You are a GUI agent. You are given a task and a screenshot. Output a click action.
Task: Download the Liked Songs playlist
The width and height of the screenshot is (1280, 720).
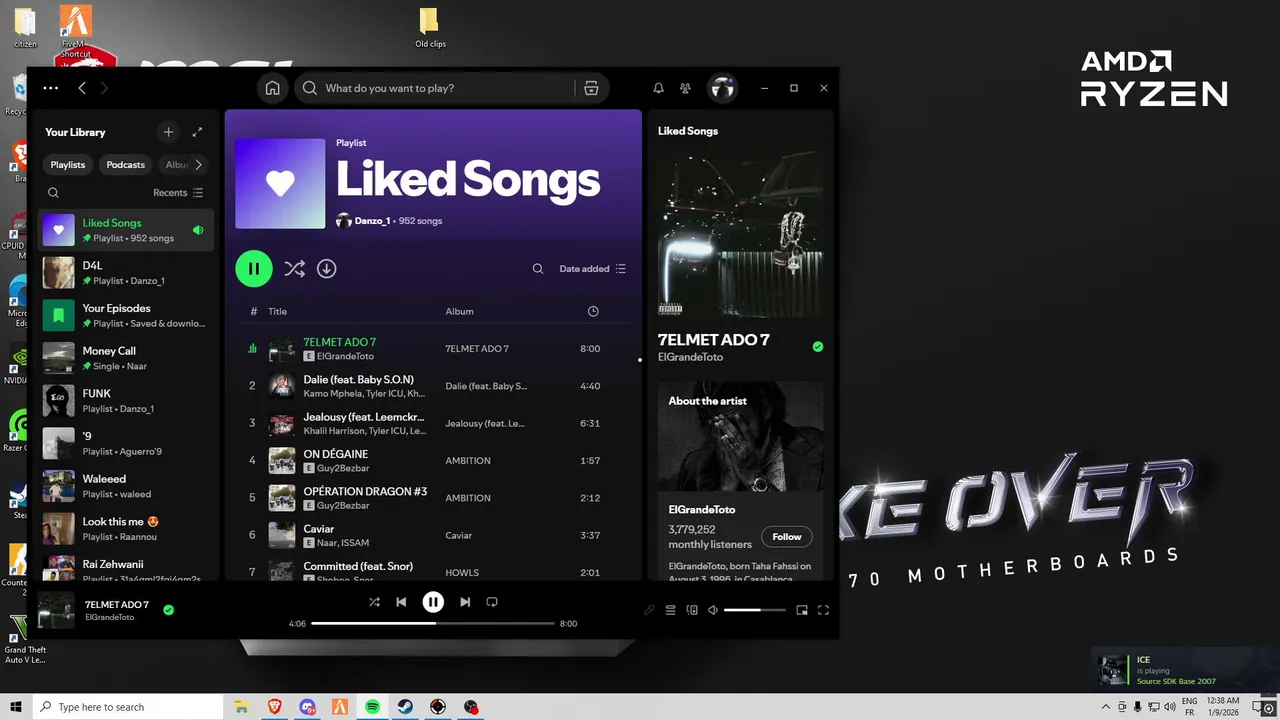(x=326, y=269)
